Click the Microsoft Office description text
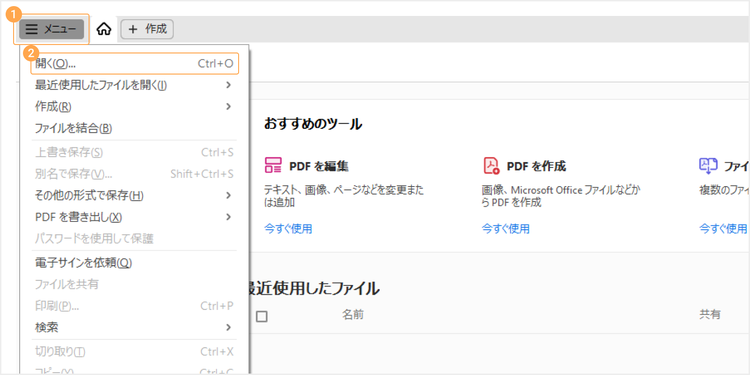This screenshot has height=375, width=750. 561,196
